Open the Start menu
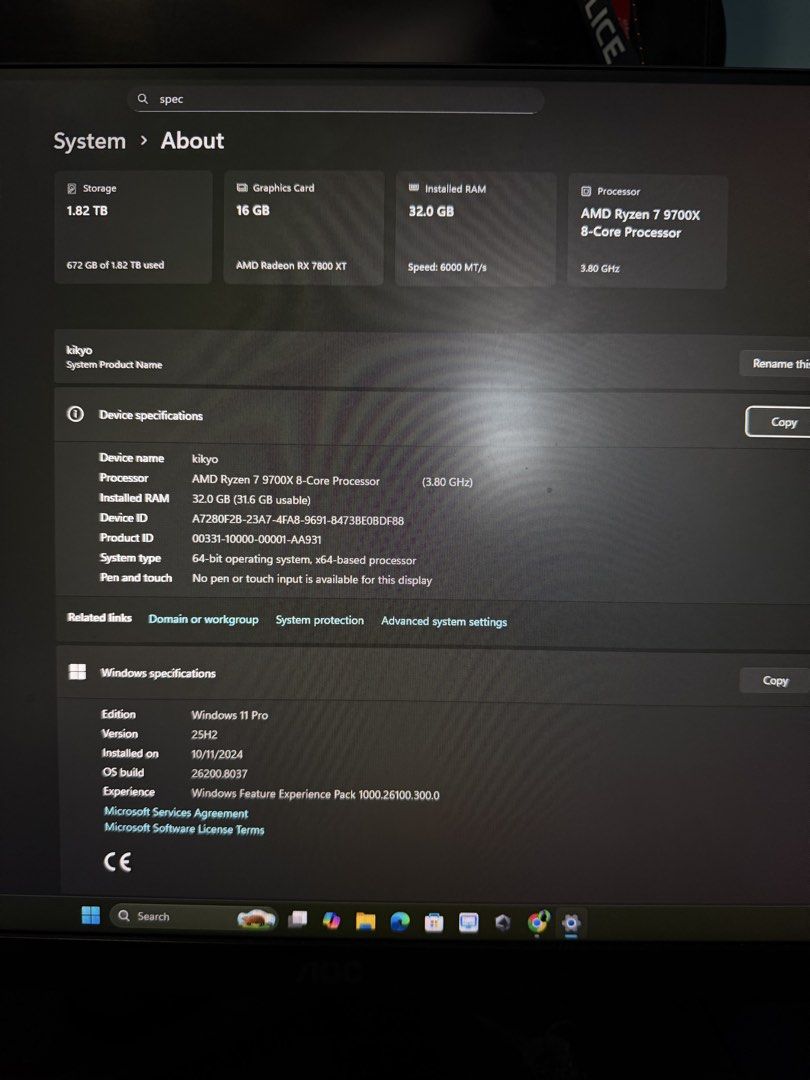 point(90,915)
